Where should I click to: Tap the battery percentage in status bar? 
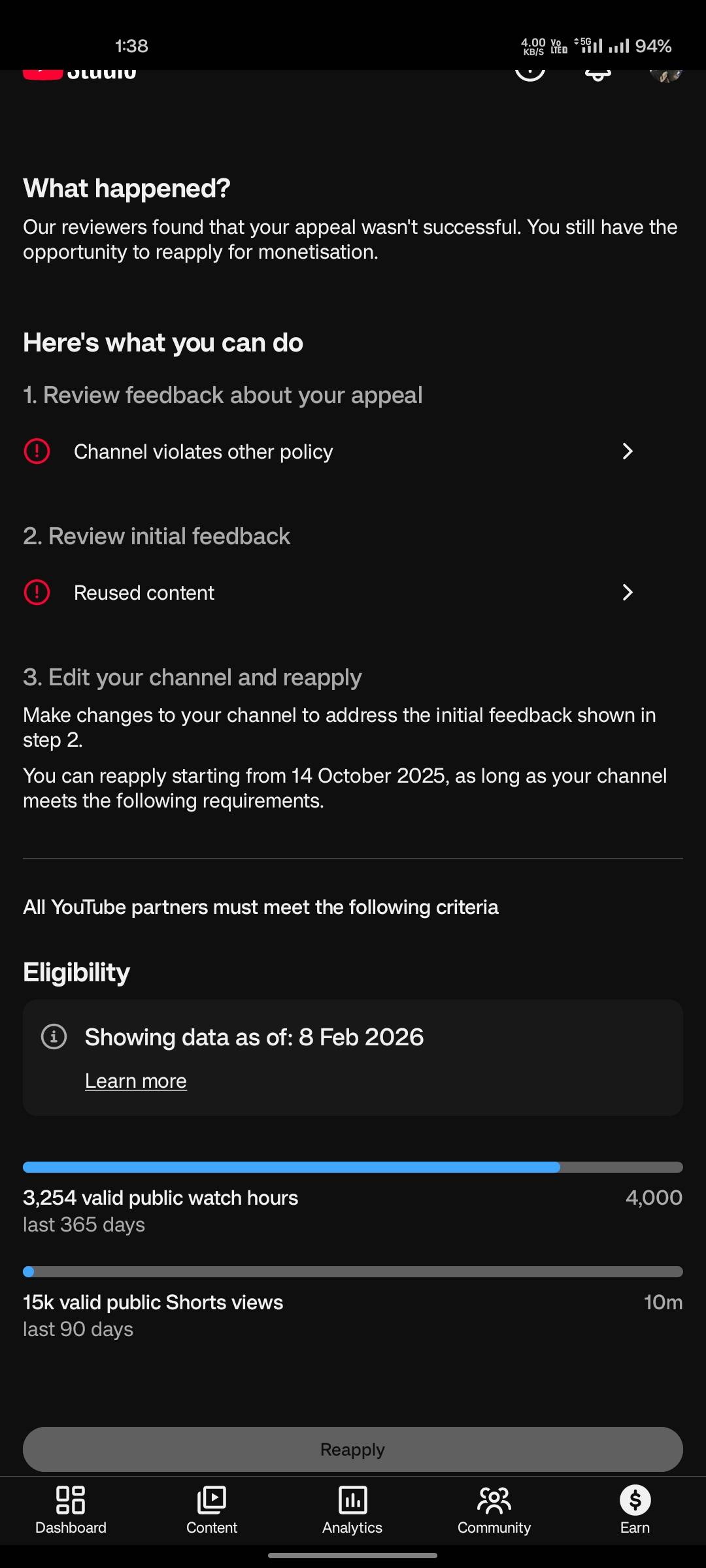[653, 46]
